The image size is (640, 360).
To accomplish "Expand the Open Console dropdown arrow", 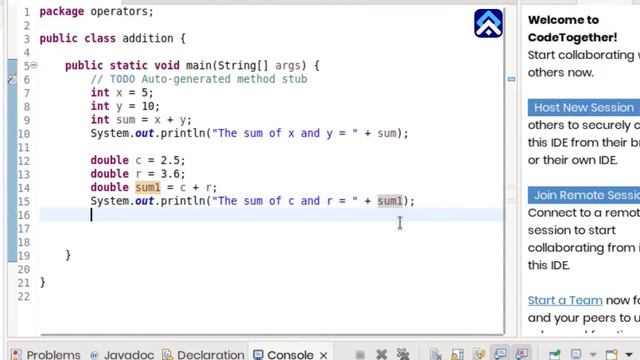I will [x=629, y=355].
